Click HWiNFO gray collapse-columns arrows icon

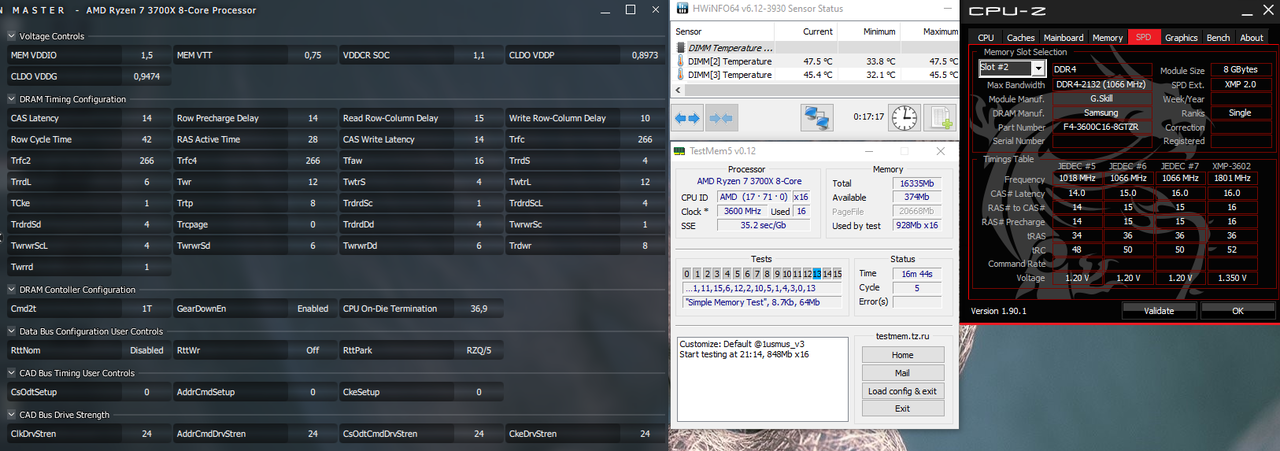coord(721,118)
